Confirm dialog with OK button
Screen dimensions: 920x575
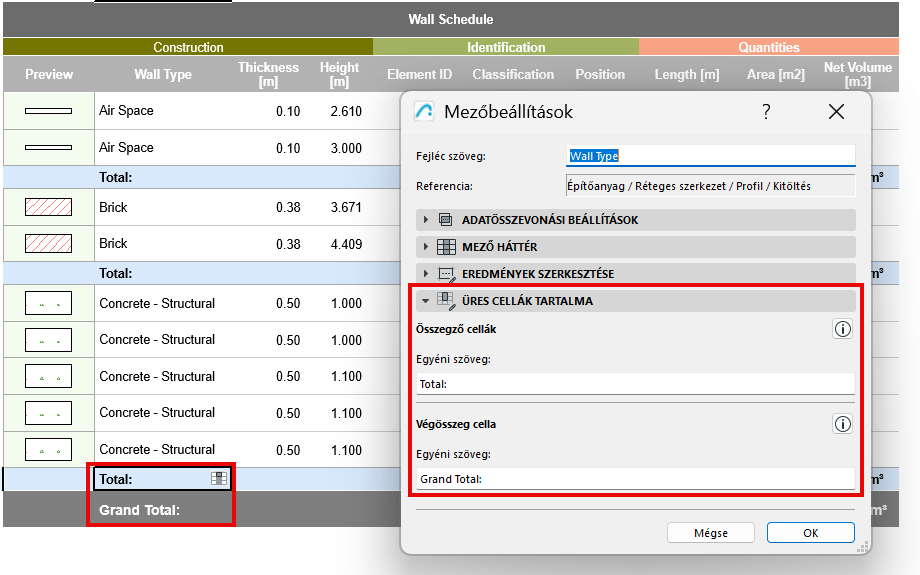coord(810,533)
